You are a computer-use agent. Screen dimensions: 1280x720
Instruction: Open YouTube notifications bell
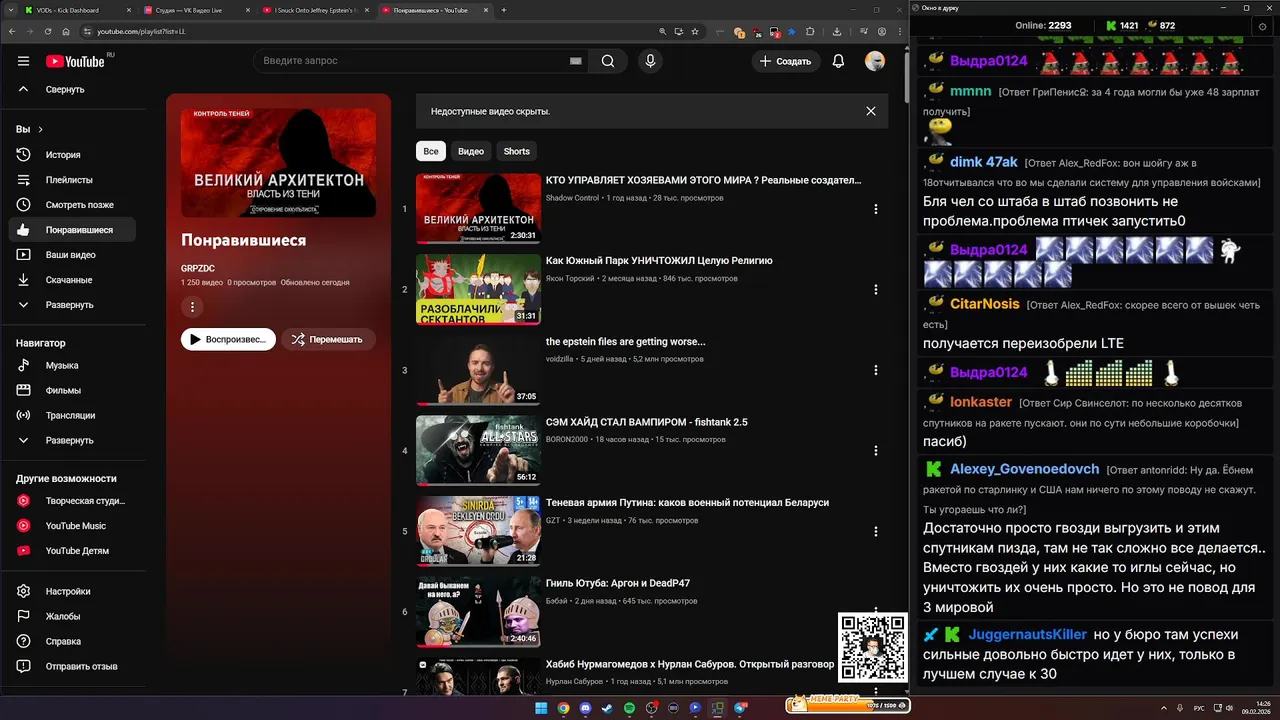[x=838, y=61]
